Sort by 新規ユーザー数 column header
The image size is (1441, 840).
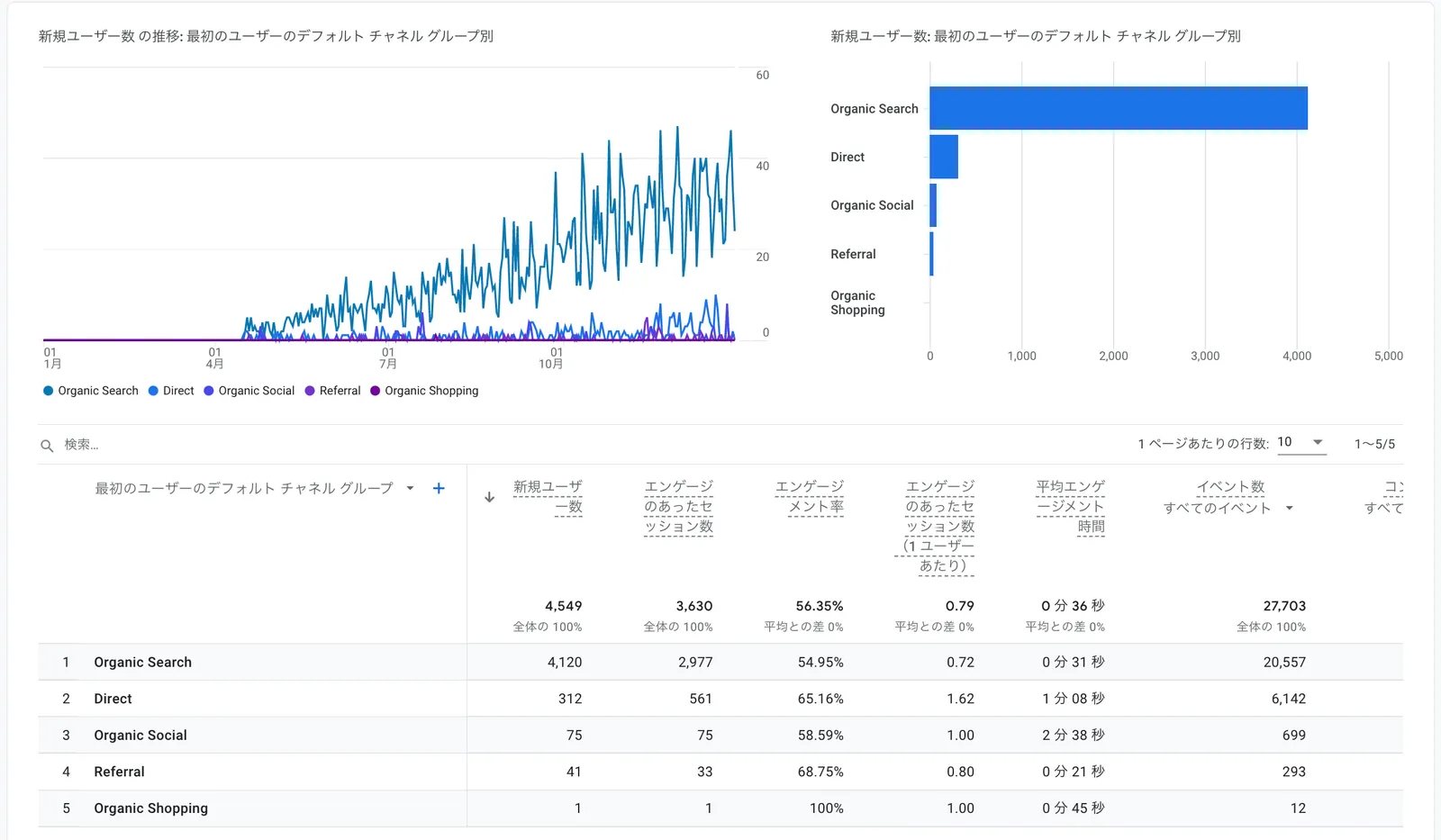pyautogui.click(x=548, y=497)
